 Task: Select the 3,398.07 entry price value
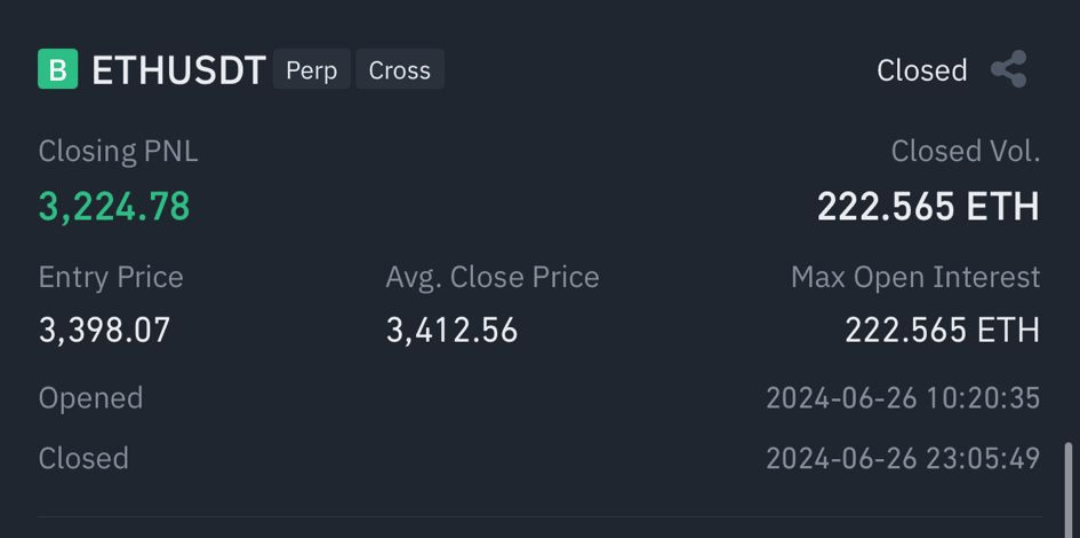pyautogui.click(x=104, y=330)
